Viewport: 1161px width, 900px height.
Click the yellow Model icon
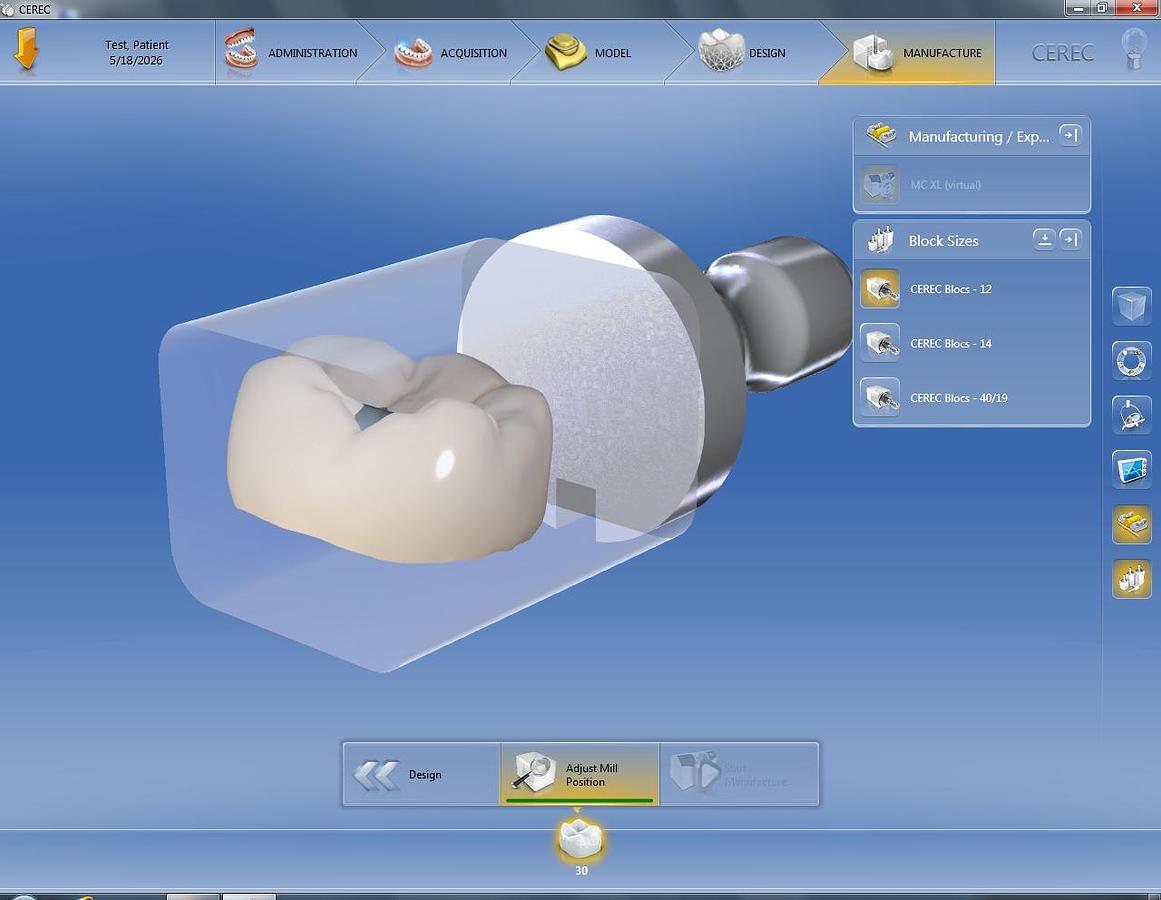[x=565, y=52]
